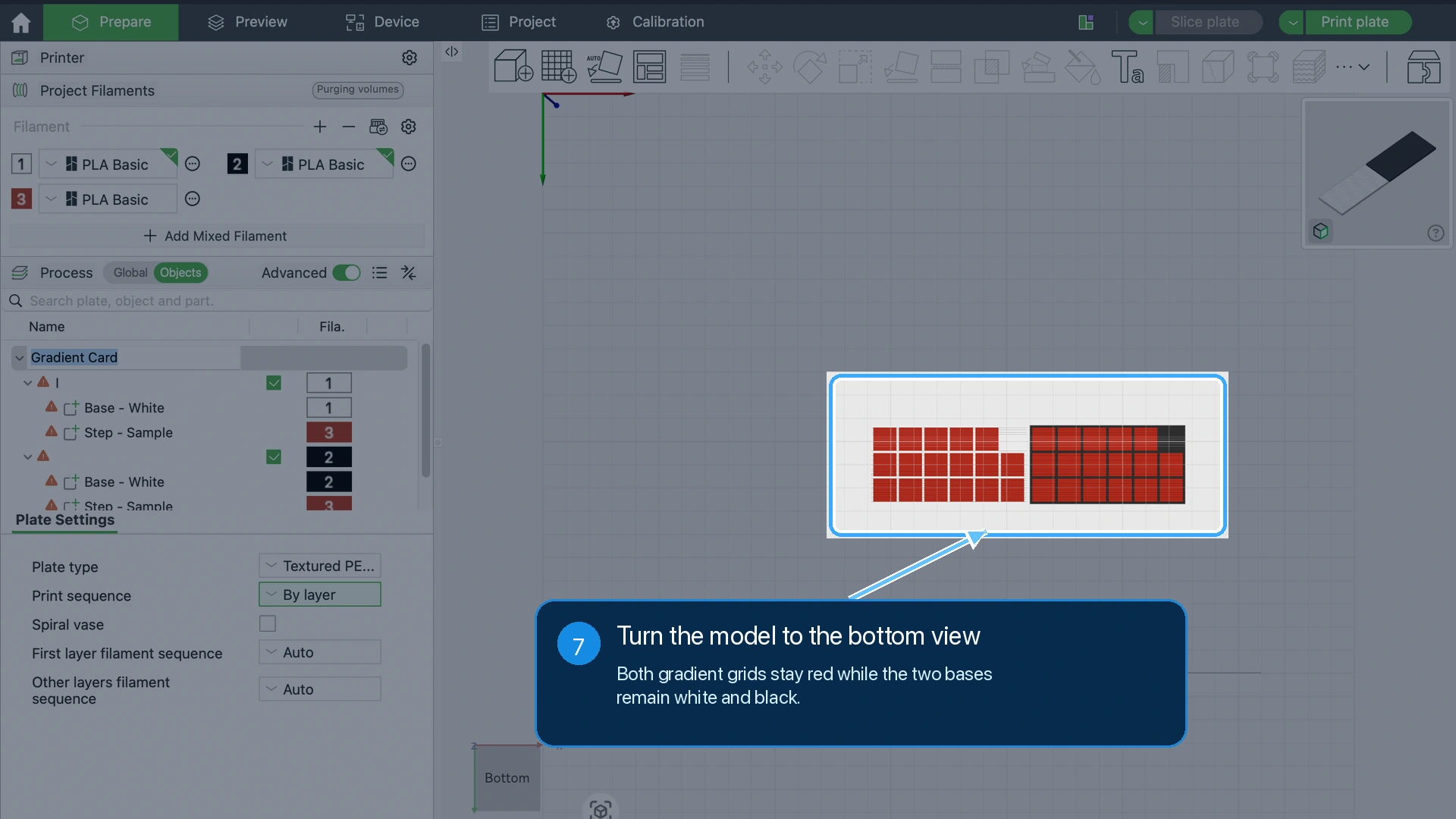Image resolution: width=1456 pixels, height=819 pixels.
Task: Toggle the Advanced mode switch
Action: pyautogui.click(x=347, y=273)
